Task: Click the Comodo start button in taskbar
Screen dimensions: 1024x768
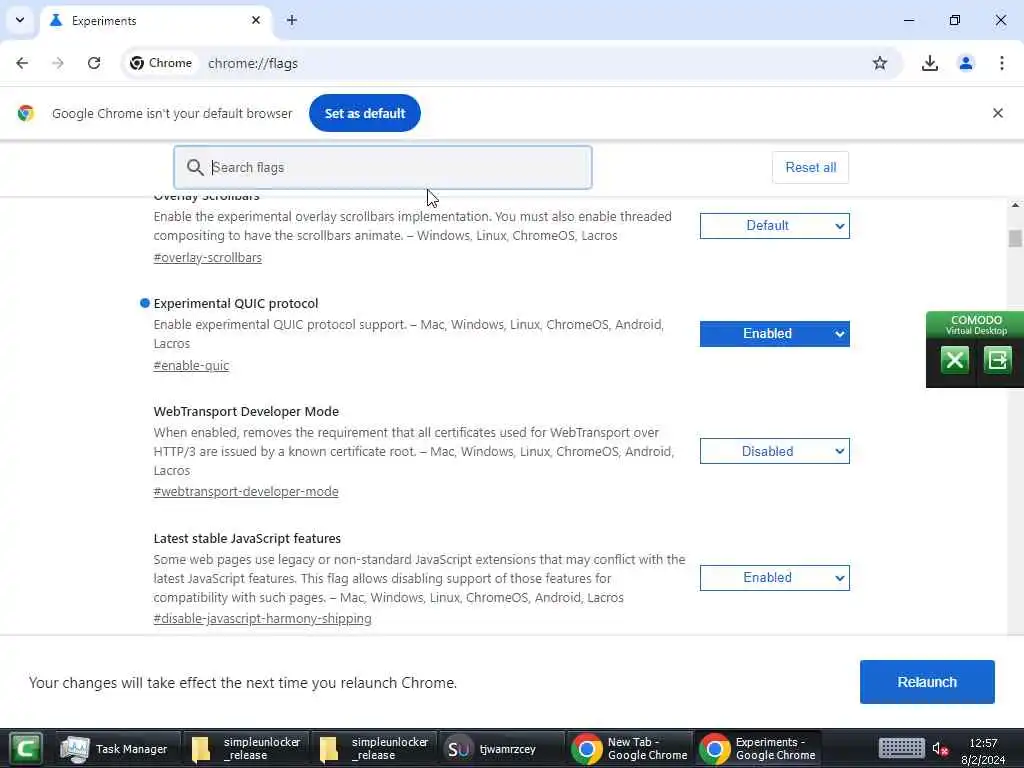Action: click(25, 748)
